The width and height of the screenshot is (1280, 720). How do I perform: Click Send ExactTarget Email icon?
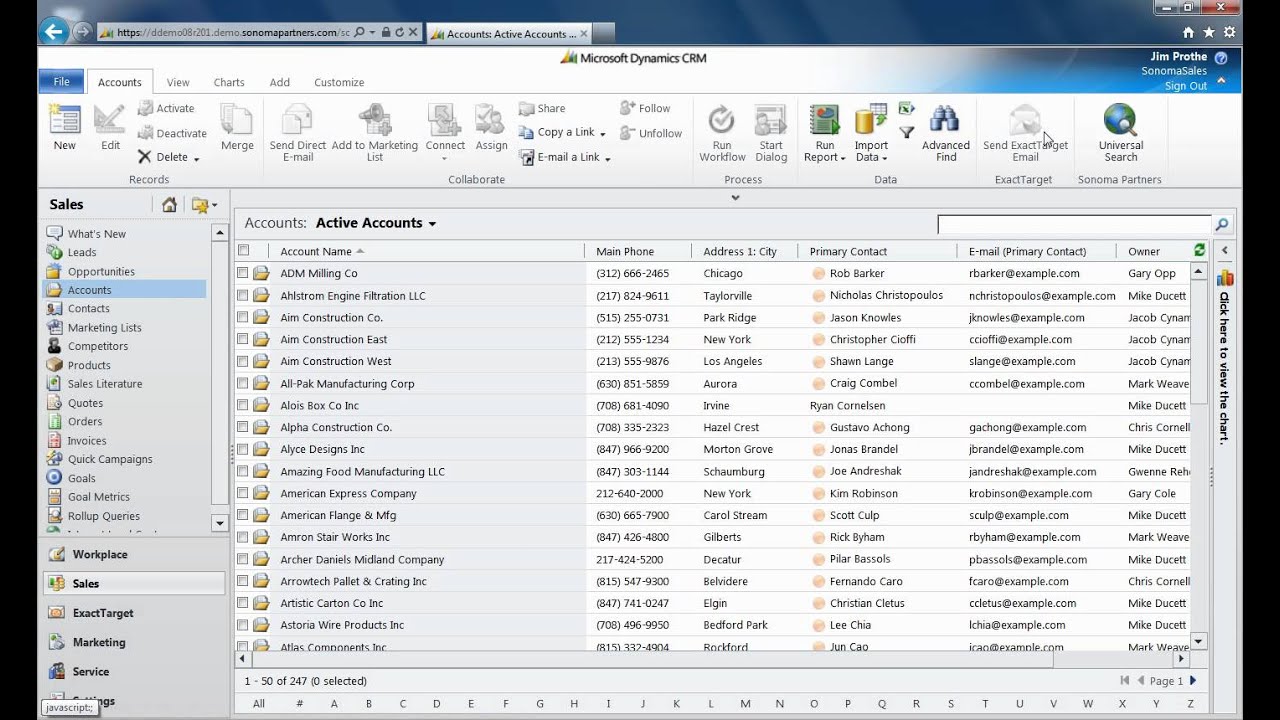1025,120
